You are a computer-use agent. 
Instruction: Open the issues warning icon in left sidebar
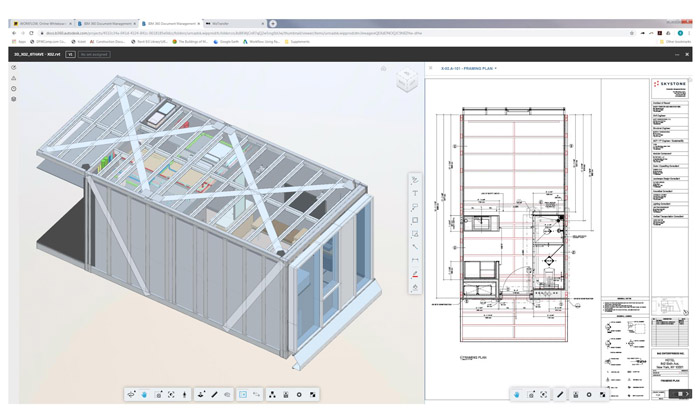coord(14,78)
